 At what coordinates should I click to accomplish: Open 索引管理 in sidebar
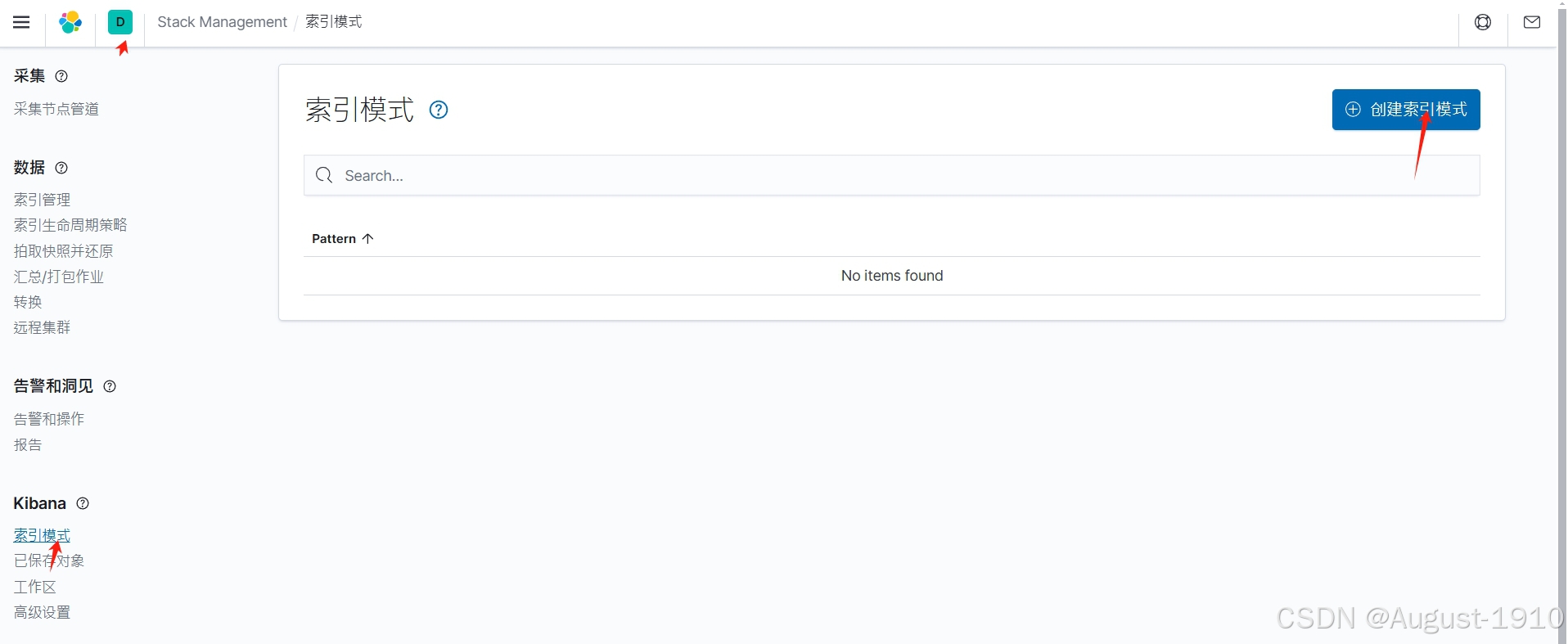43,200
